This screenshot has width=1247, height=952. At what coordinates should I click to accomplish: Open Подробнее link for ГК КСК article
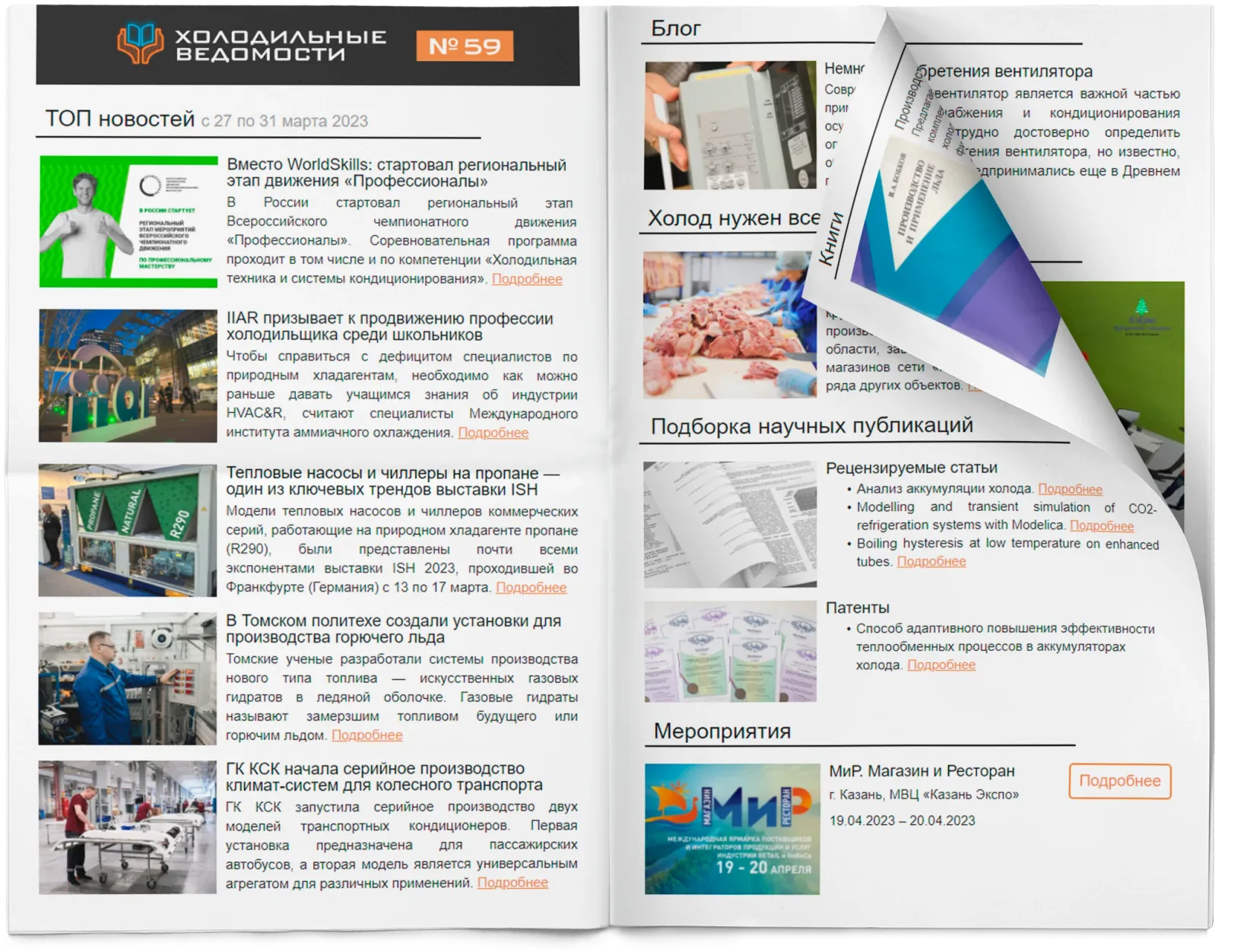click(x=512, y=883)
